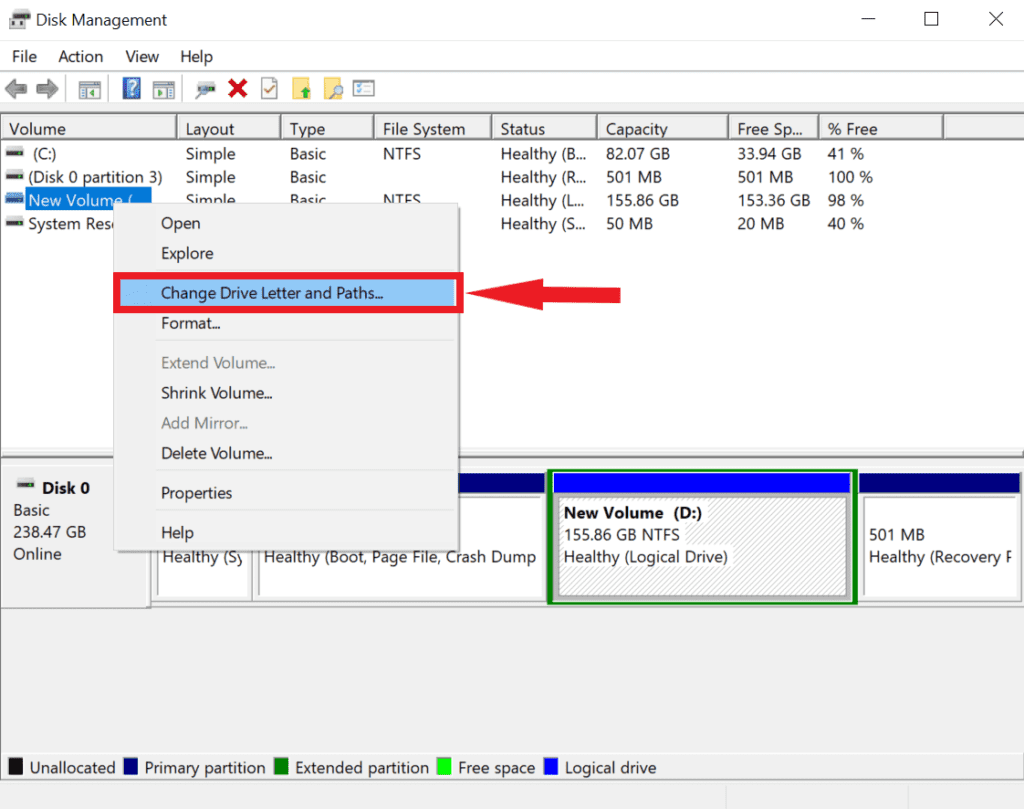This screenshot has width=1024, height=809.
Task: Click 'Open' in the context menu
Action: 180,223
